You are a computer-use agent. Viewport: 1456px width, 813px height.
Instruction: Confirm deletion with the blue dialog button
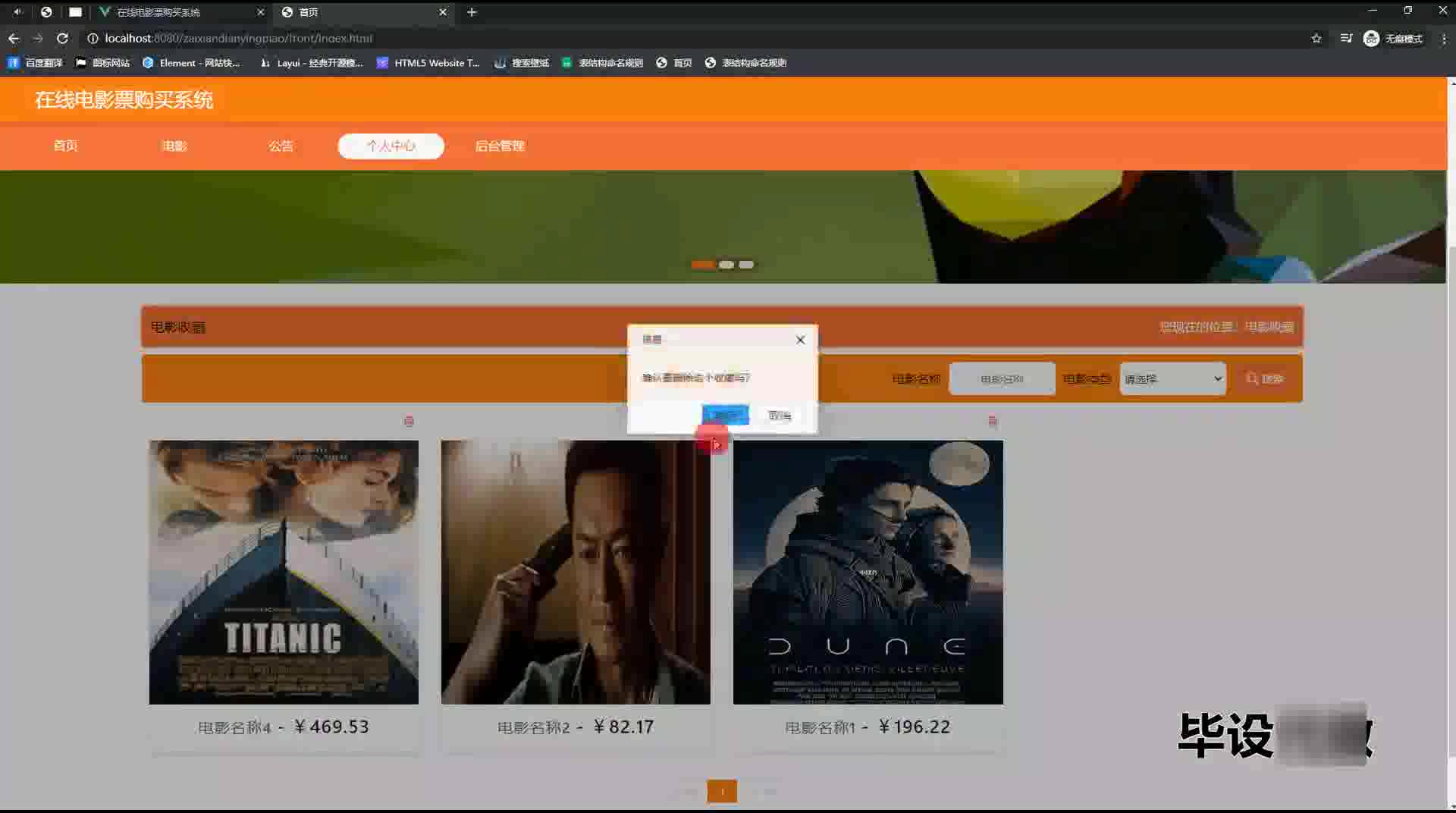[x=725, y=415]
